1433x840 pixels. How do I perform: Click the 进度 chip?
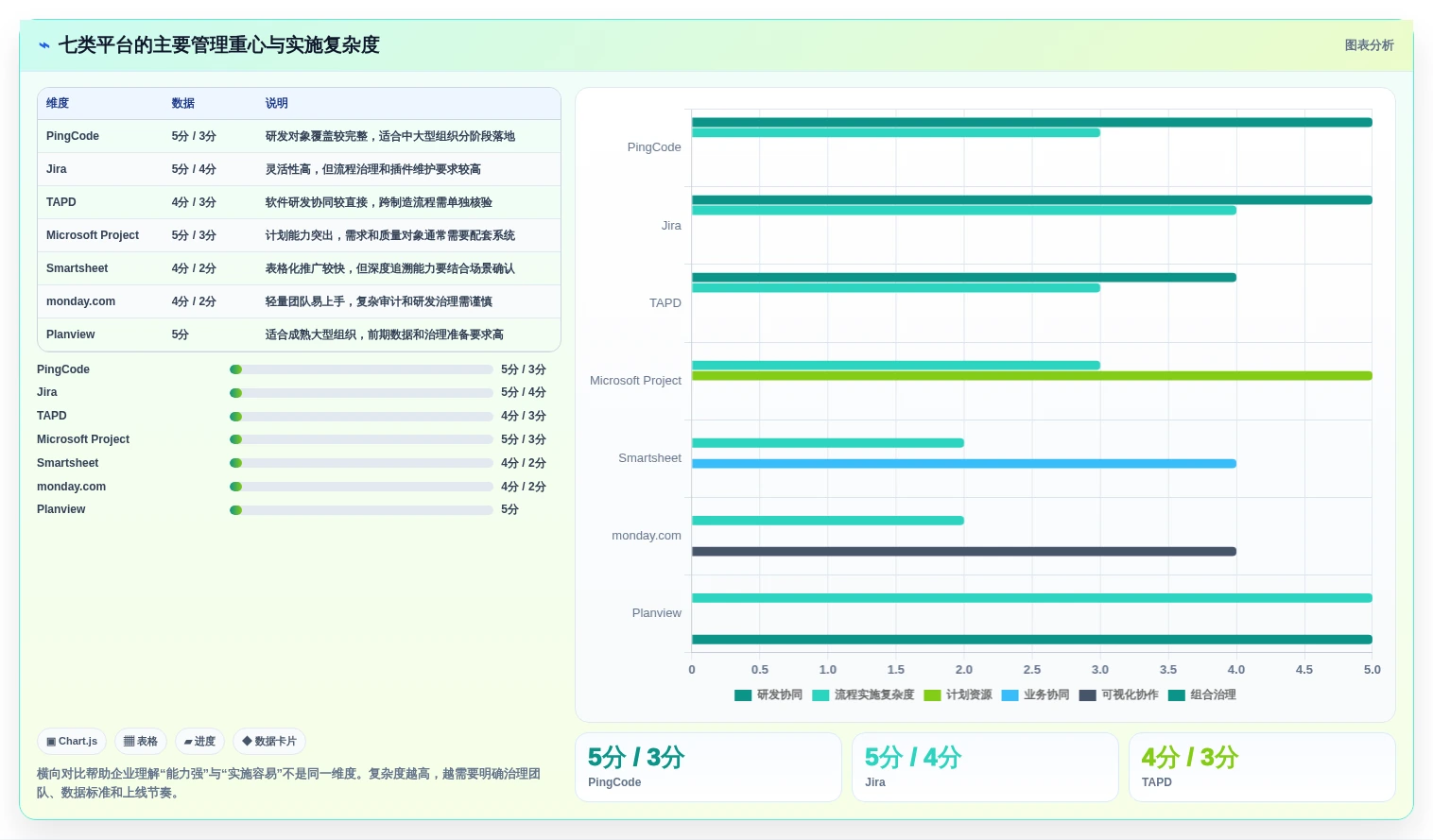(199, 742)
